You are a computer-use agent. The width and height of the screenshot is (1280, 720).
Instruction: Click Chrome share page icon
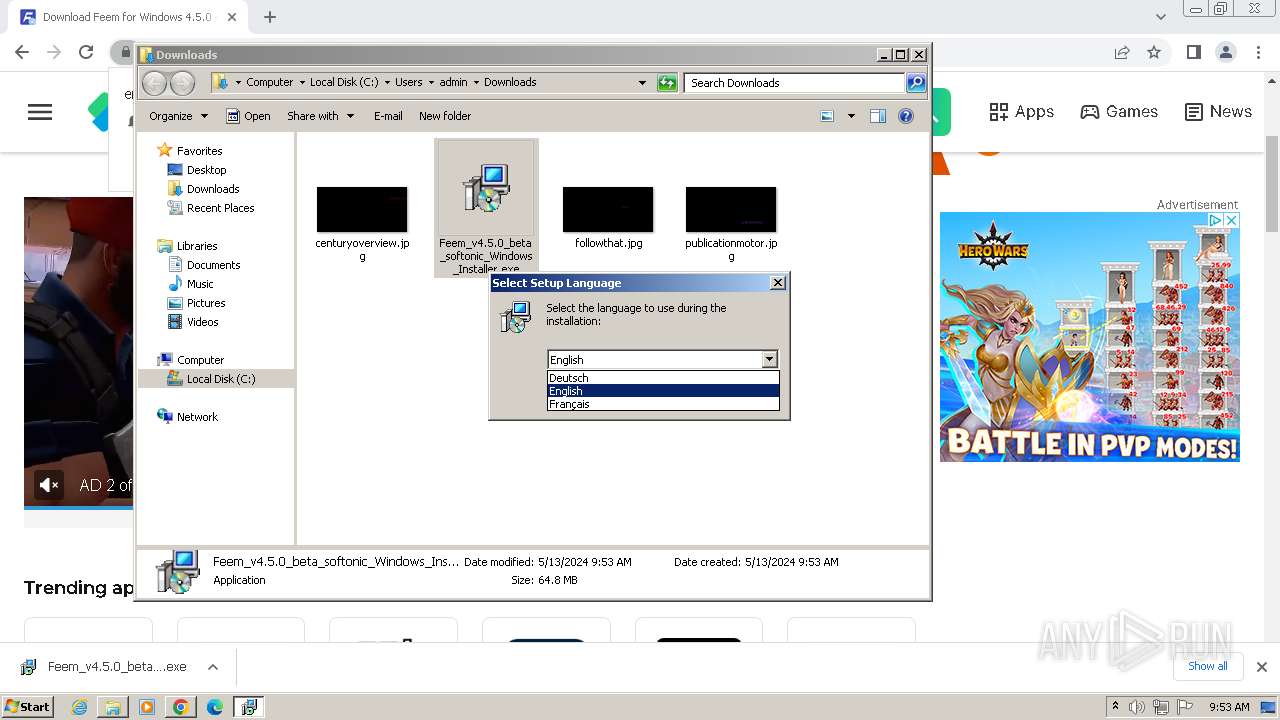coord(1122,52)
